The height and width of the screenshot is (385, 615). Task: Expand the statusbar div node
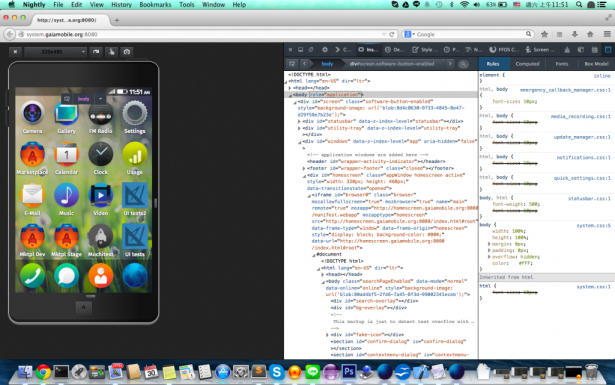point(299,122)
